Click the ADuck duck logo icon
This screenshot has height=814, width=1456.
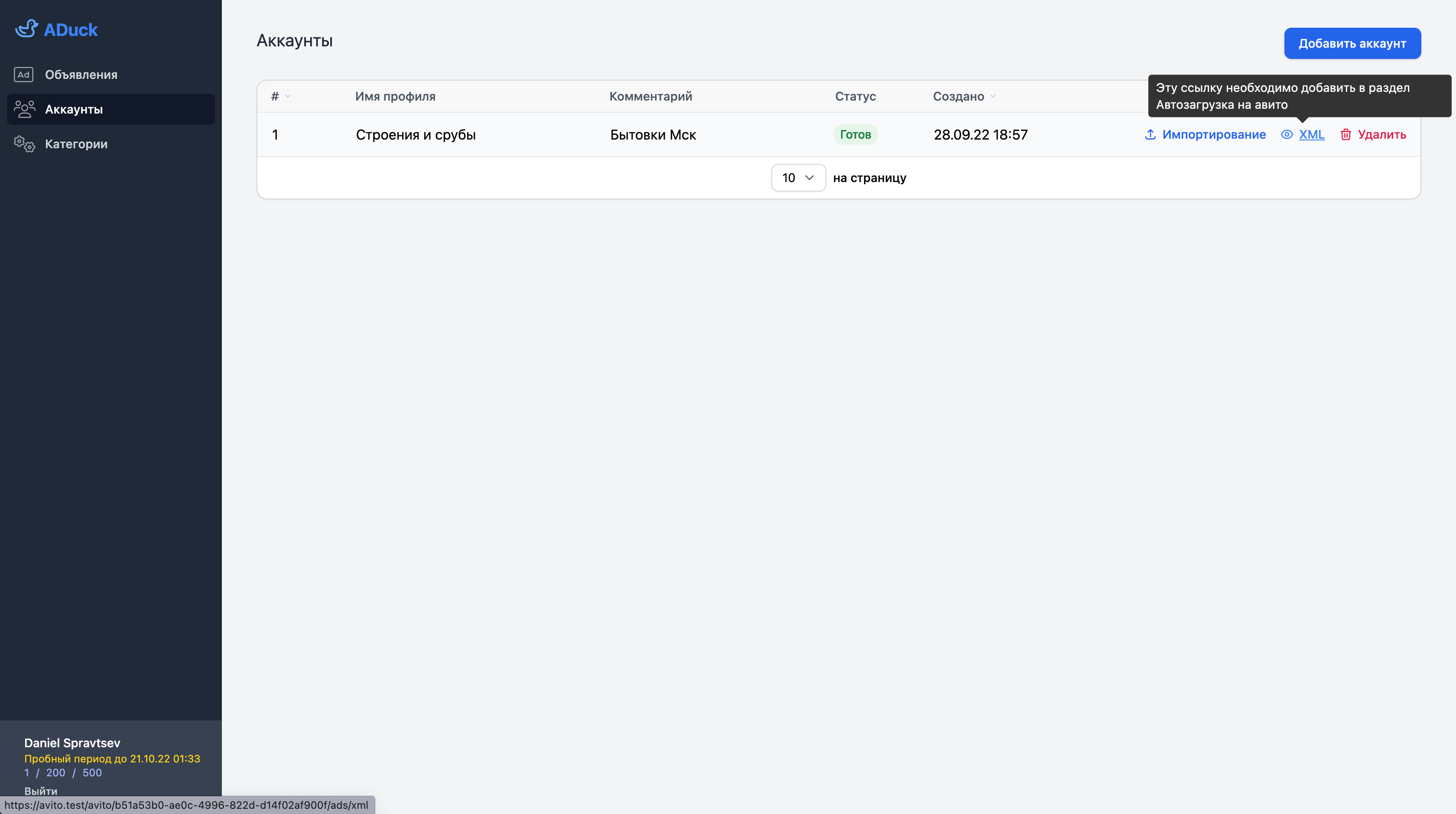(26, 29)
